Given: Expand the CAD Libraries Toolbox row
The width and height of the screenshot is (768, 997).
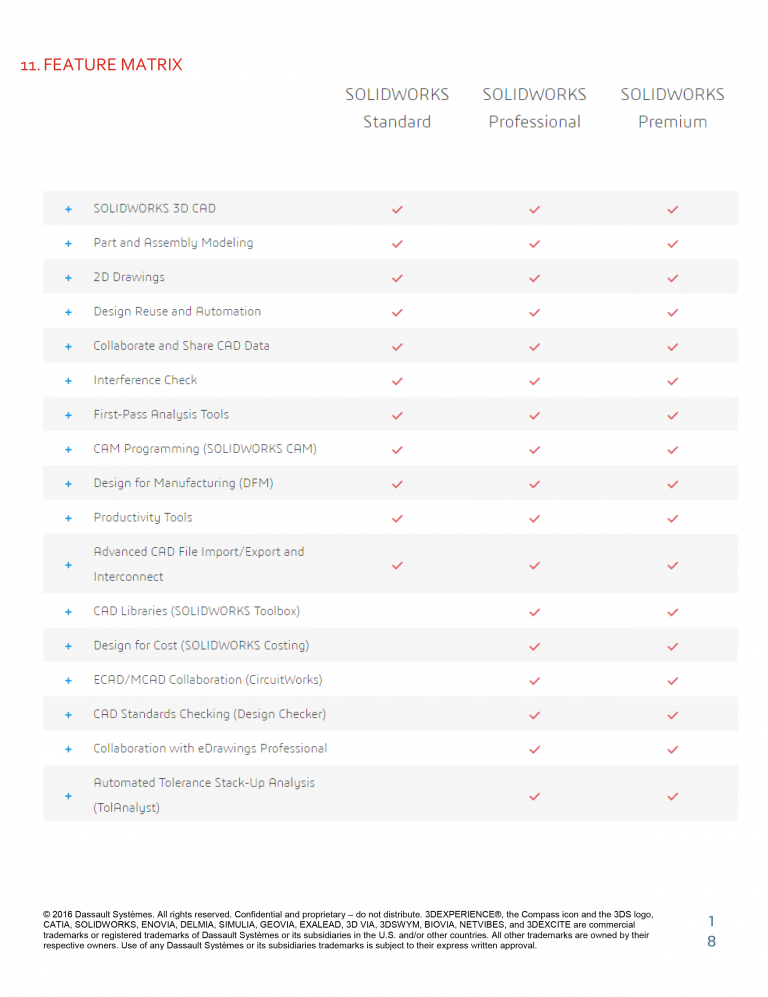Looking at the screenshot, I should pyautogui.click(x=69, y=612).
